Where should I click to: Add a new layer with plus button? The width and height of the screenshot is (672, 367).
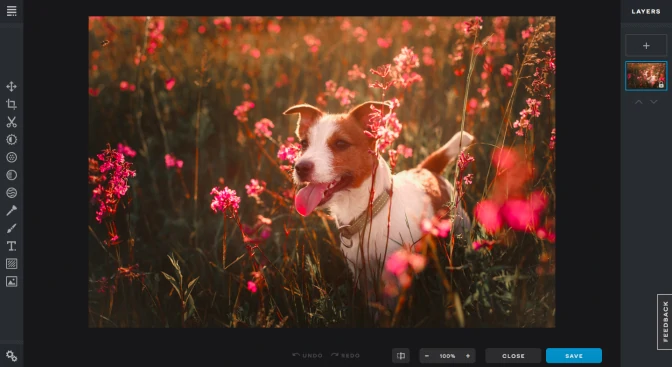tap(646, 45)
